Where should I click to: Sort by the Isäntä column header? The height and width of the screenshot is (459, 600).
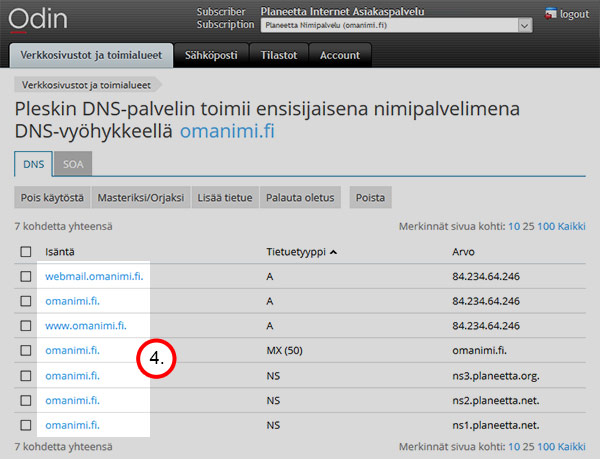pyautogui.click(x=60, y=252)
